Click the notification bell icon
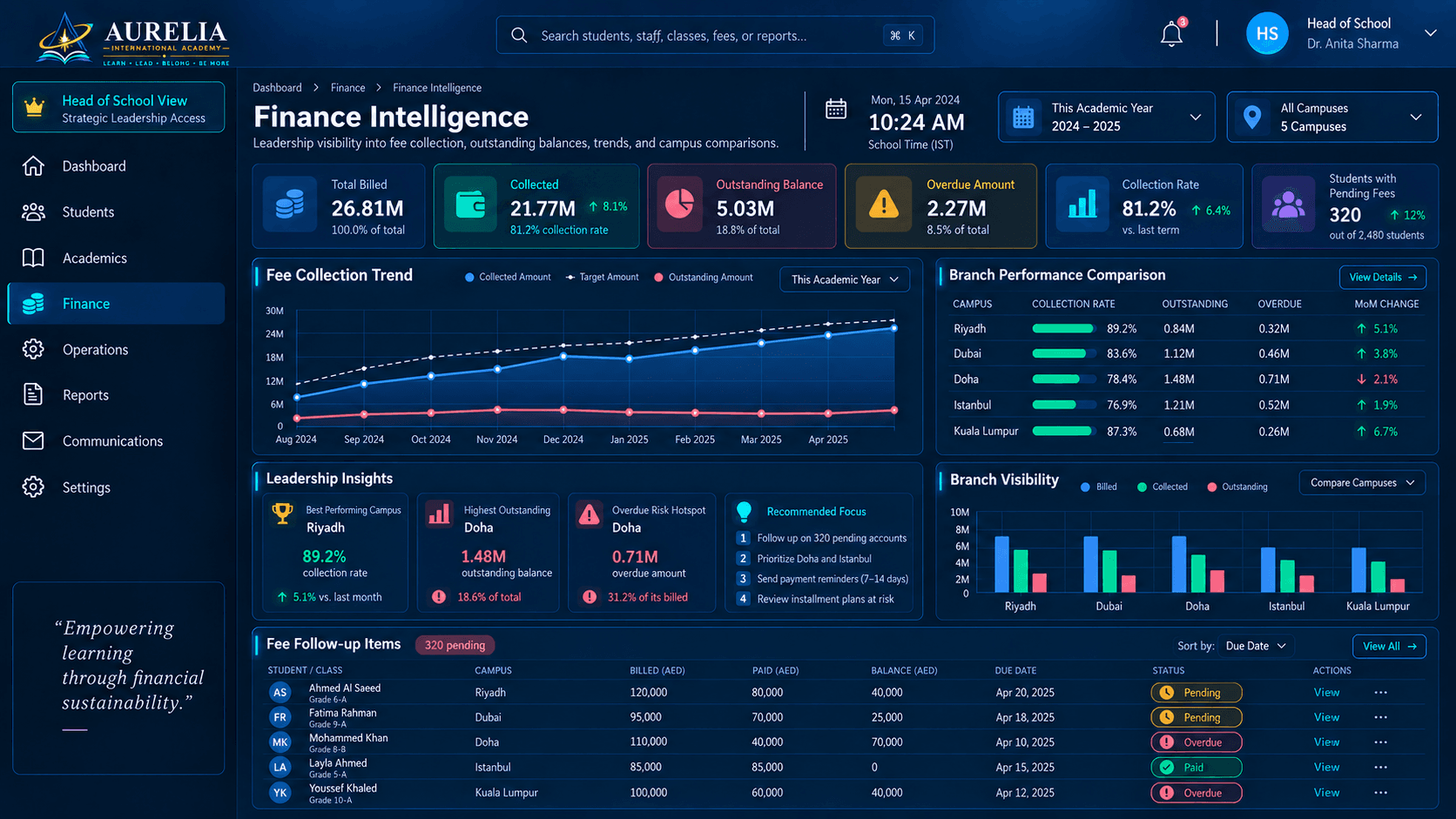 [1171, 35]
